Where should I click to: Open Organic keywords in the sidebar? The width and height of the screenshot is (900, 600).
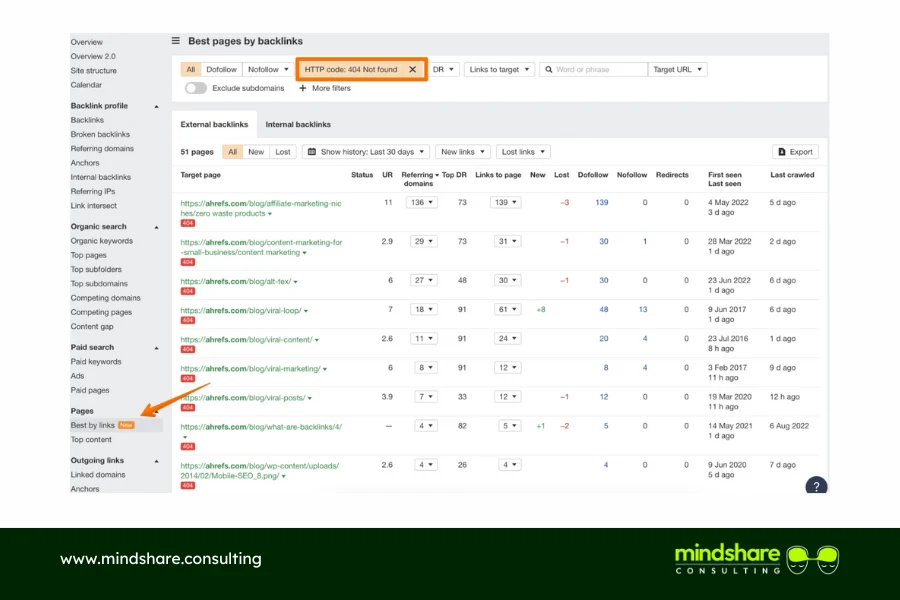[102, 241]
